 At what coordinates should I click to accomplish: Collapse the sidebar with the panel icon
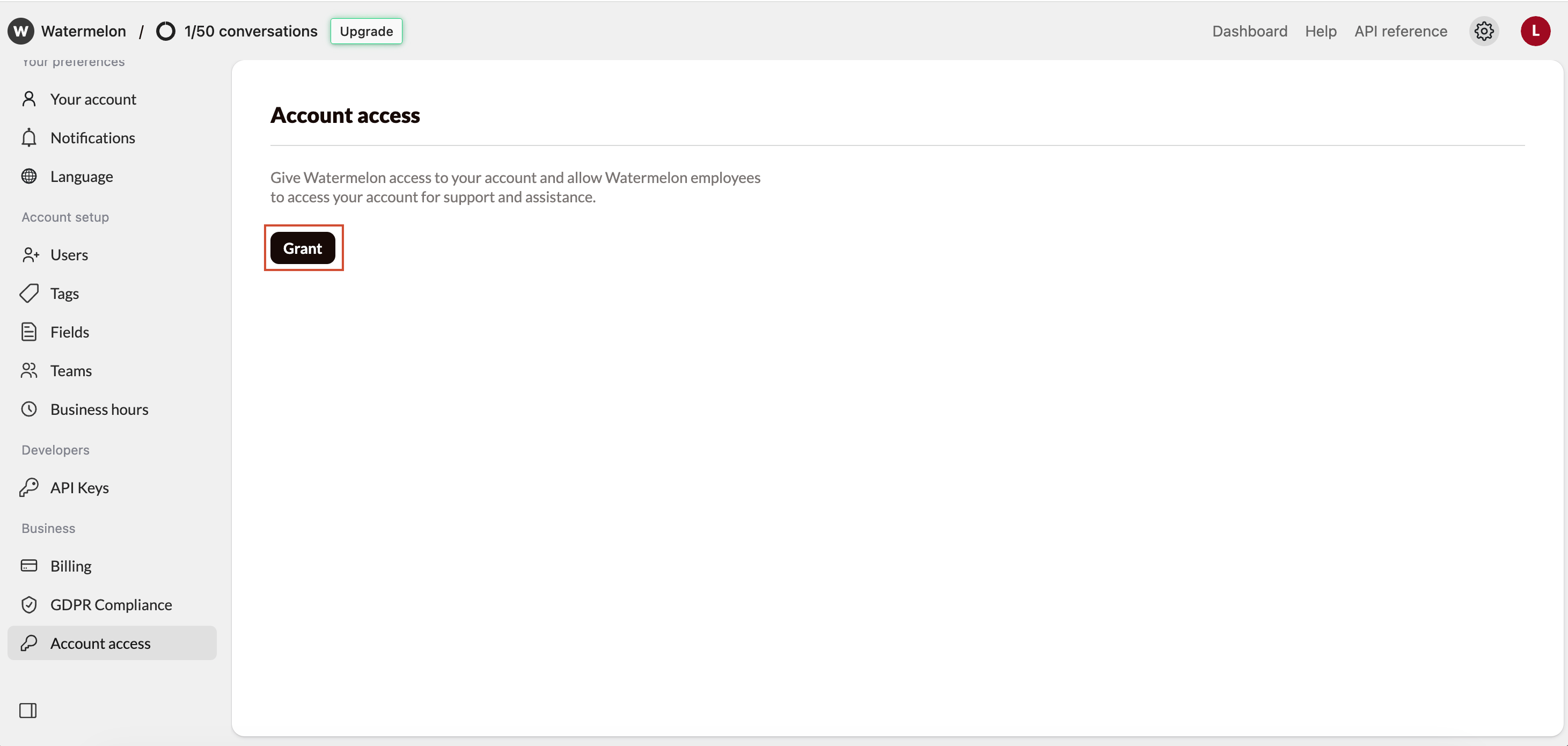pyautogui.click(x=28, y=710)
